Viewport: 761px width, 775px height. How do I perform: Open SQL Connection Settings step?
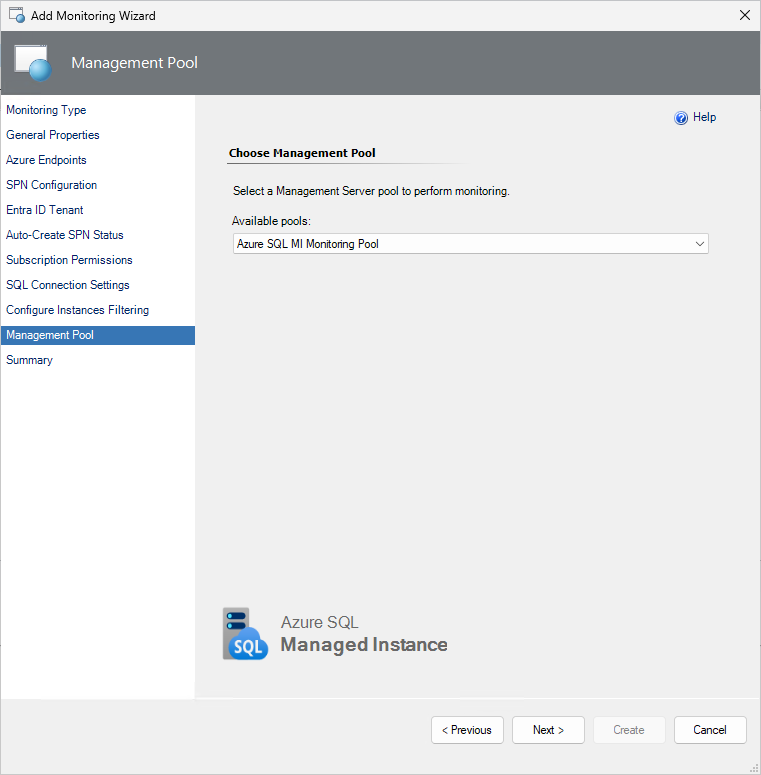click(x=68, y=285)
